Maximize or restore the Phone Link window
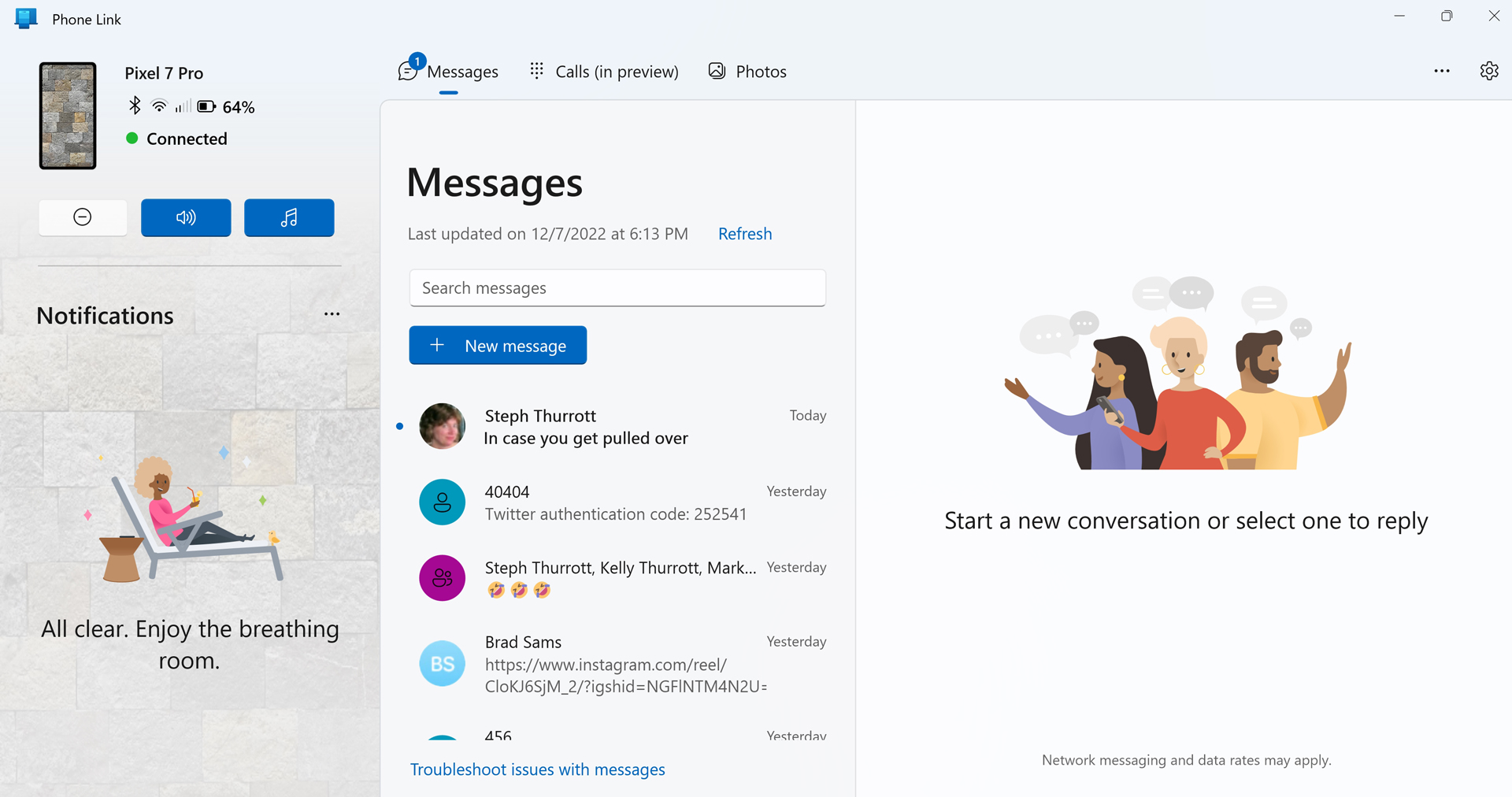 (x=1447, y=16)
